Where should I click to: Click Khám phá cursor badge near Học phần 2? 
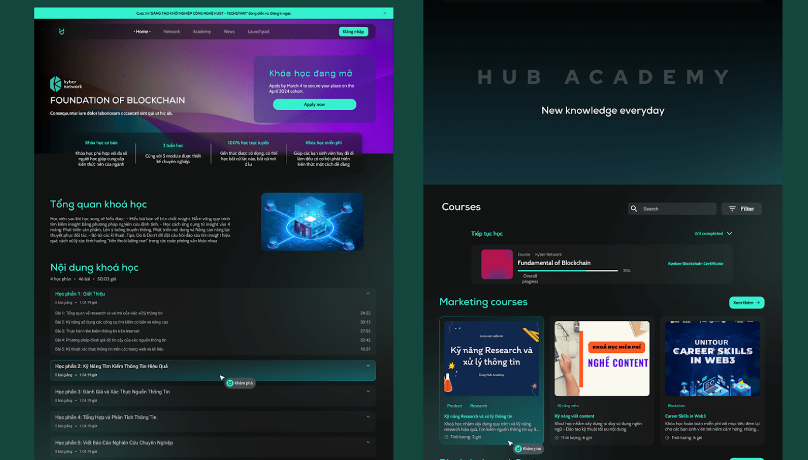coord(240,383)
